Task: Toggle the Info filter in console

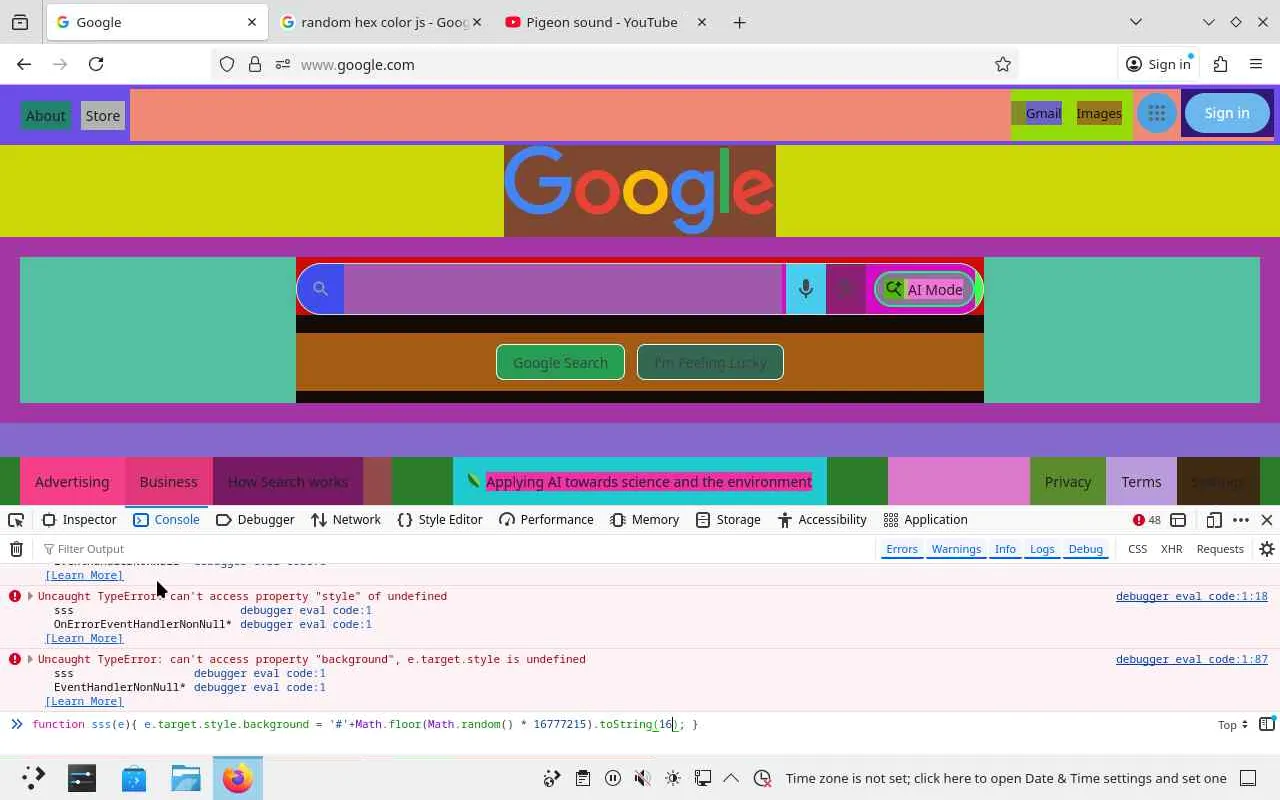Action: [x=1005, y=549]
